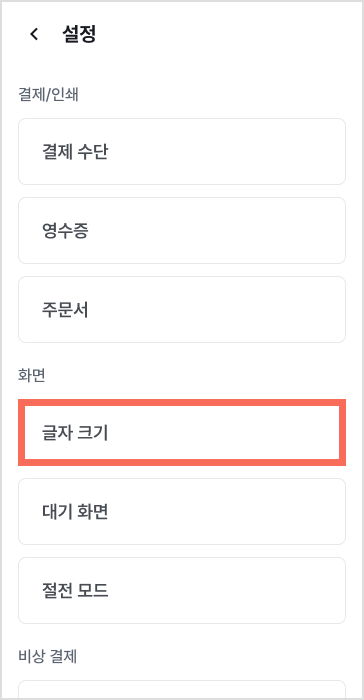Open the highlighted 글자 크기 setting
The image size is (364, 700).
[x=182, y=433]
